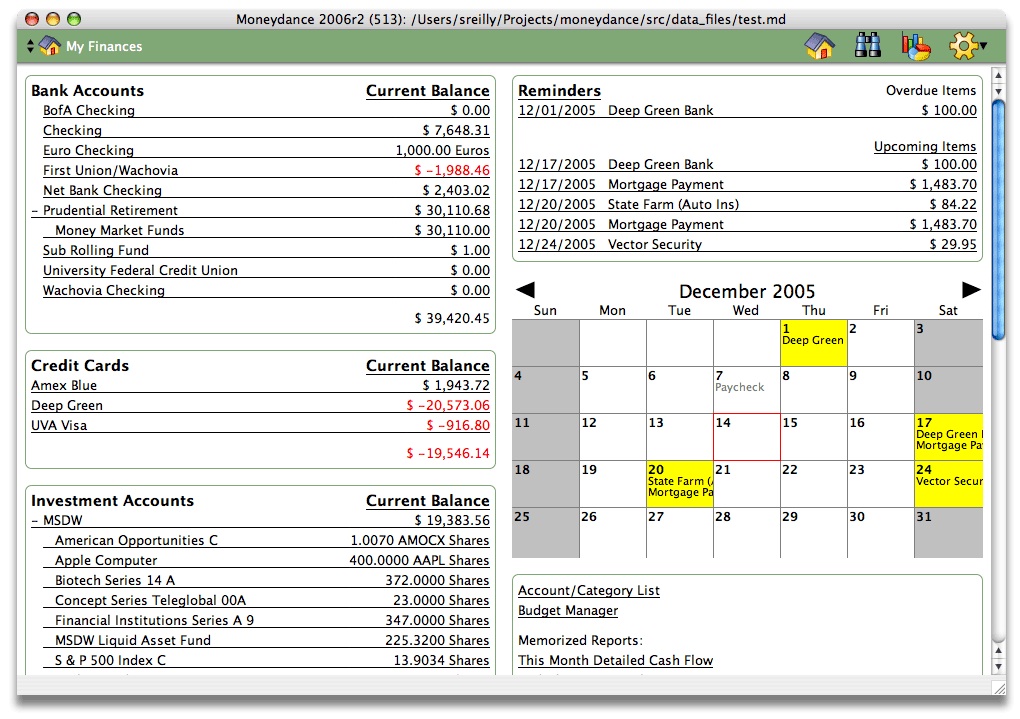Click the binoculars search icon
The image size is (1020, 719).
(x=868, y=46)
